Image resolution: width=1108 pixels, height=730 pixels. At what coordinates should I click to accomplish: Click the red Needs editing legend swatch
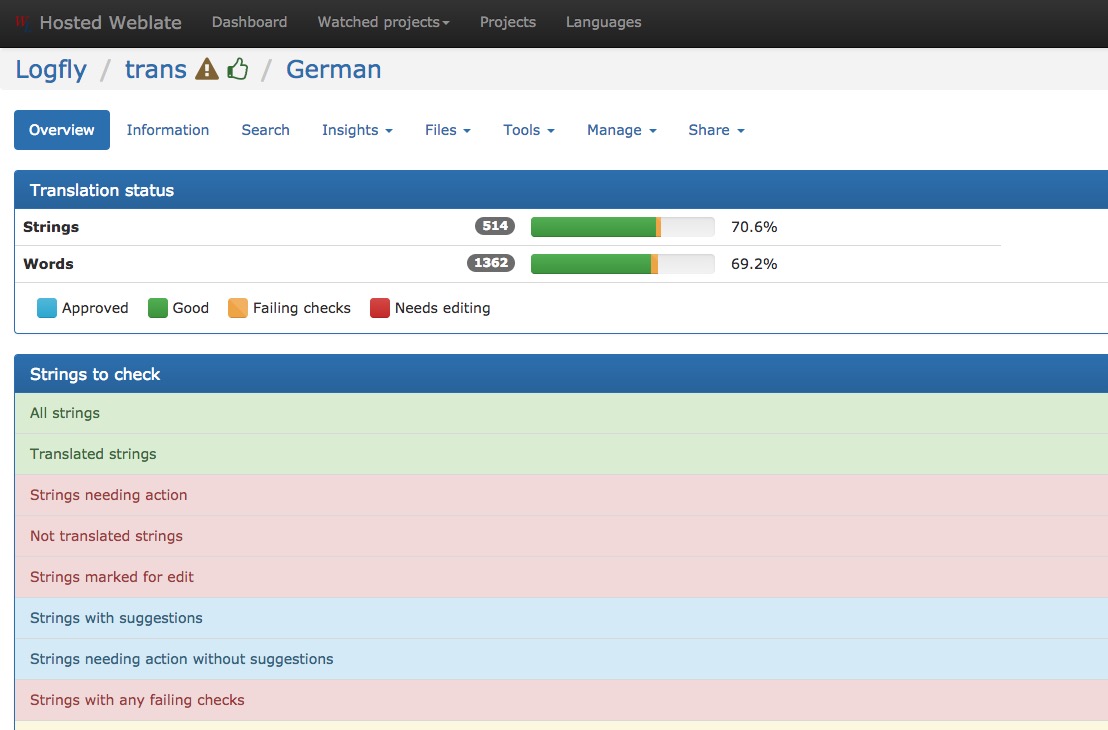[379, 308]
